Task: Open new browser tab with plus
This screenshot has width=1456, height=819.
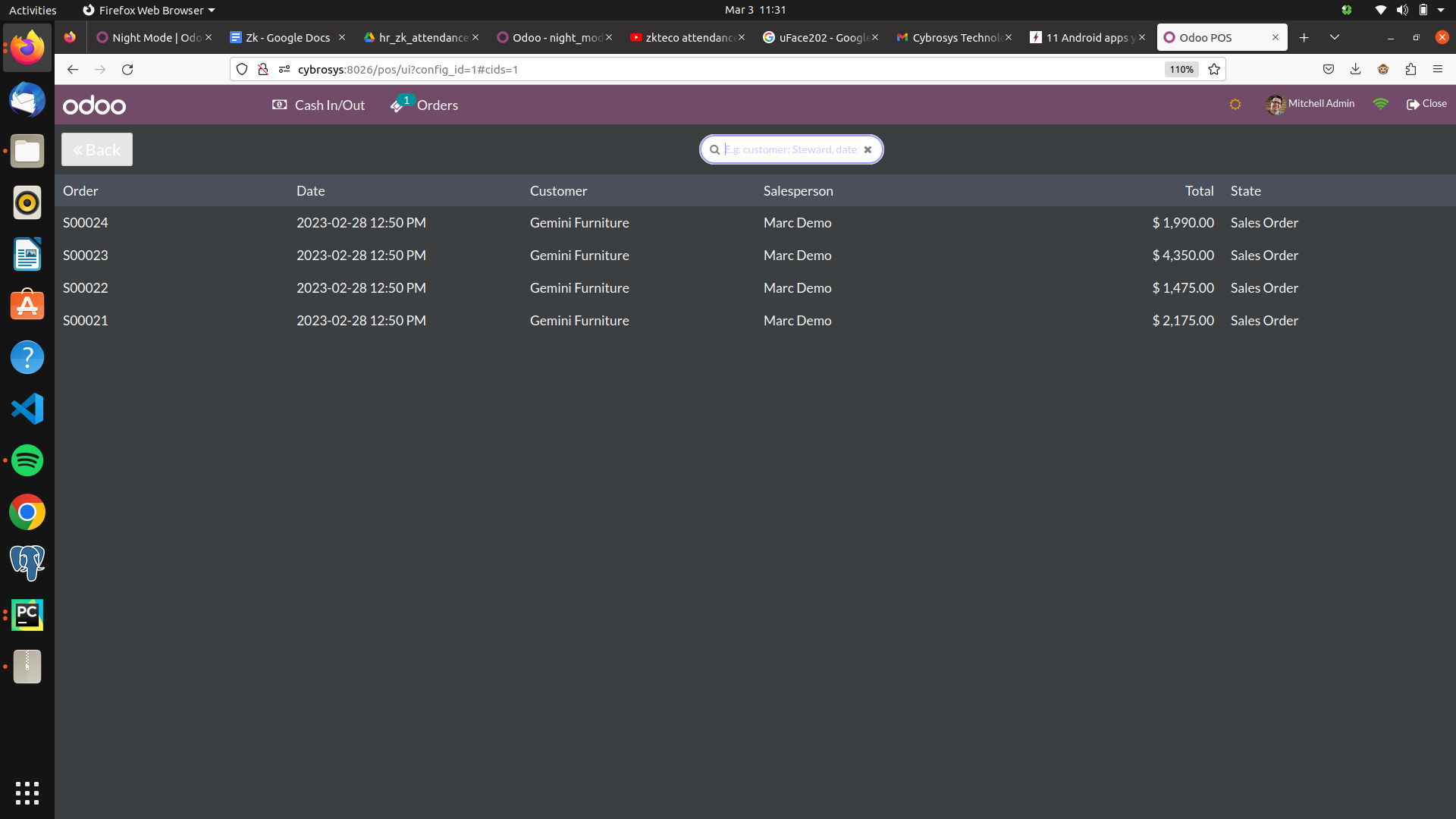Action: (1304, 37)
